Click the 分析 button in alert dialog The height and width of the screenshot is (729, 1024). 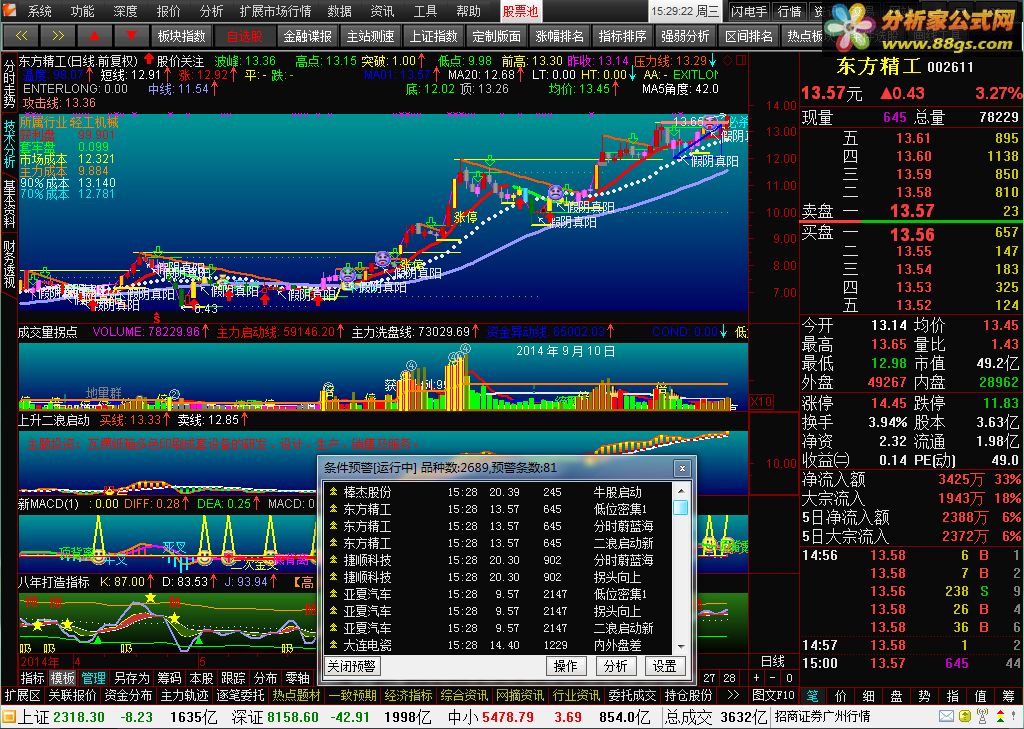tap(615, 666)
